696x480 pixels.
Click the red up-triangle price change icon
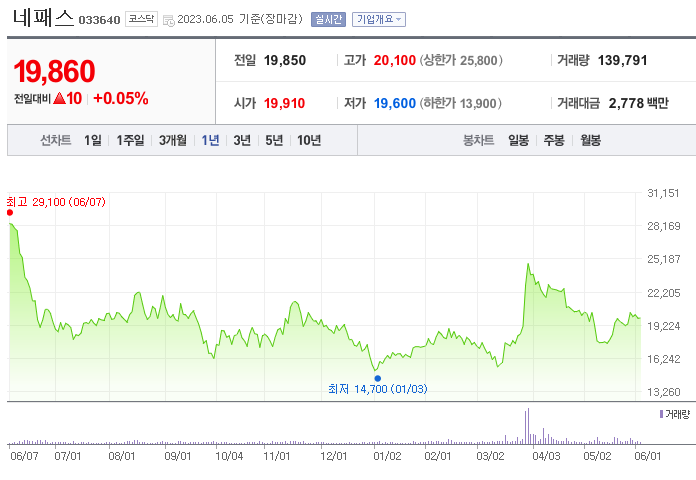coord(59,98)
